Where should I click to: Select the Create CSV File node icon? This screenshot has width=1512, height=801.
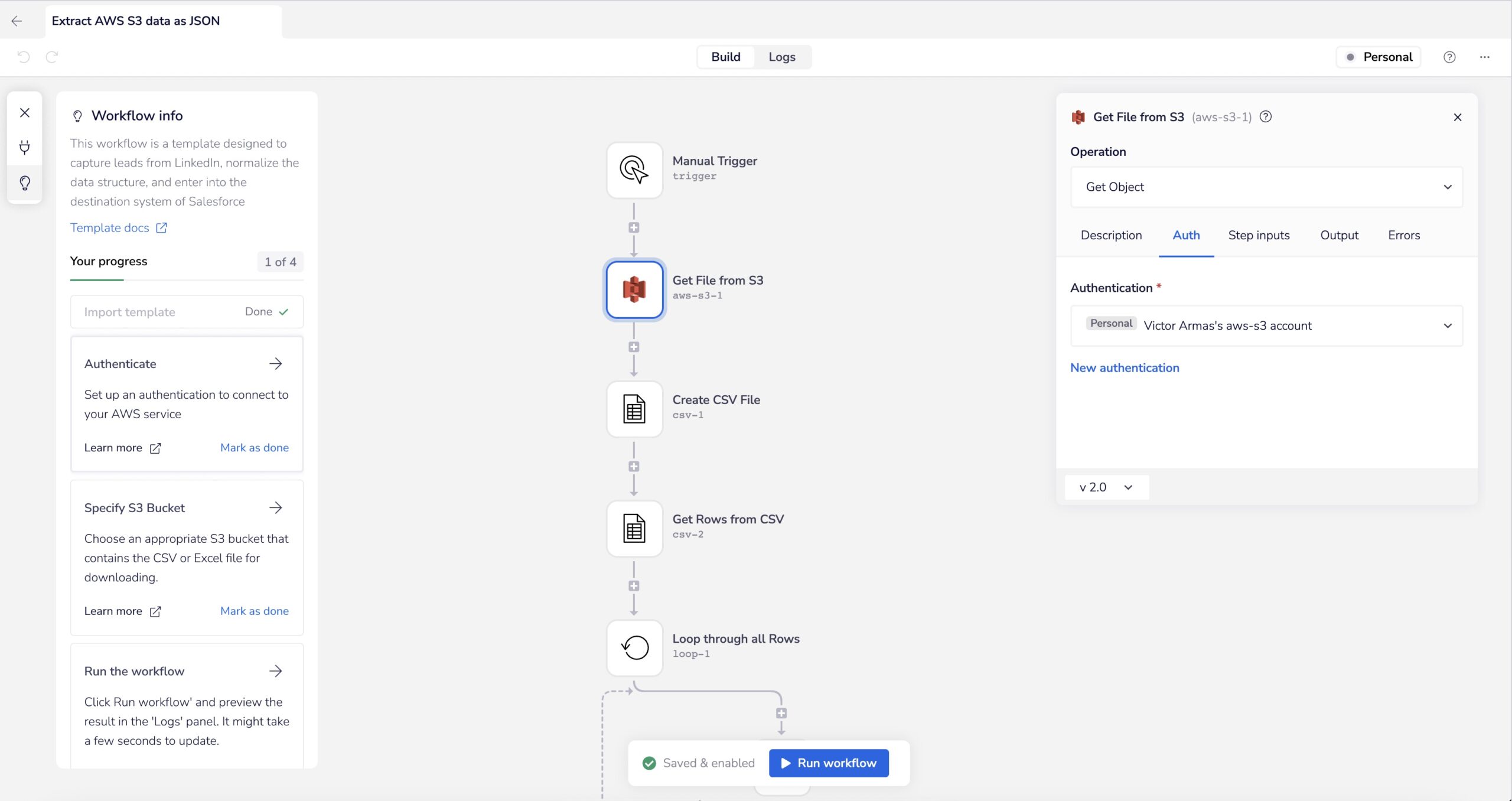point(634,409)
